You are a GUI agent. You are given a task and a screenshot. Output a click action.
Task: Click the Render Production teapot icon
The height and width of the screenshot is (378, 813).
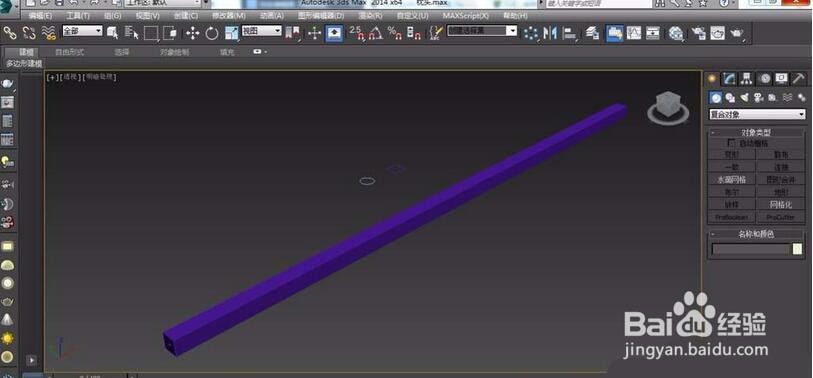pos(737,34)
